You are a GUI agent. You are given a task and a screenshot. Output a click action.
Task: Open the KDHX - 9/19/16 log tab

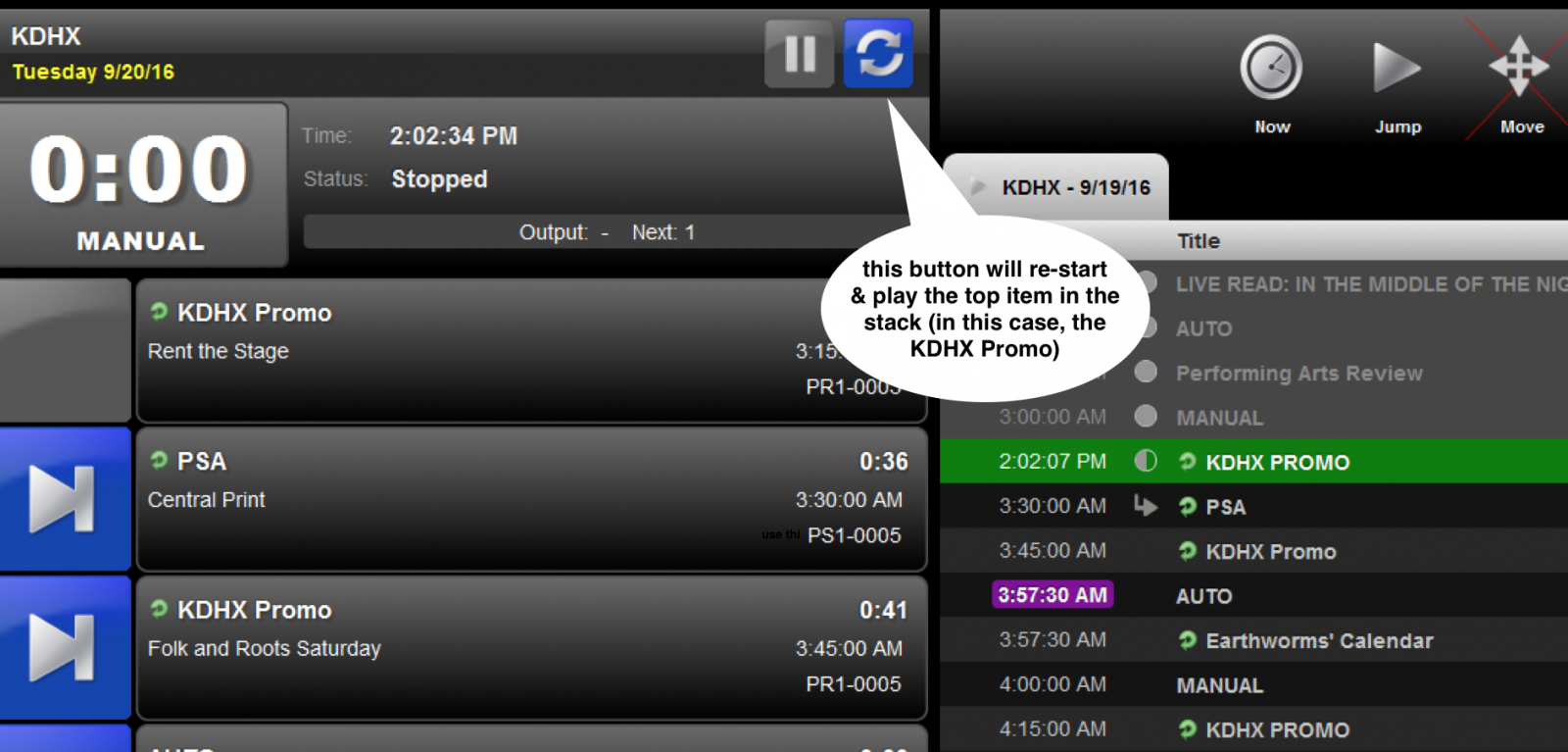point(1075,187)
